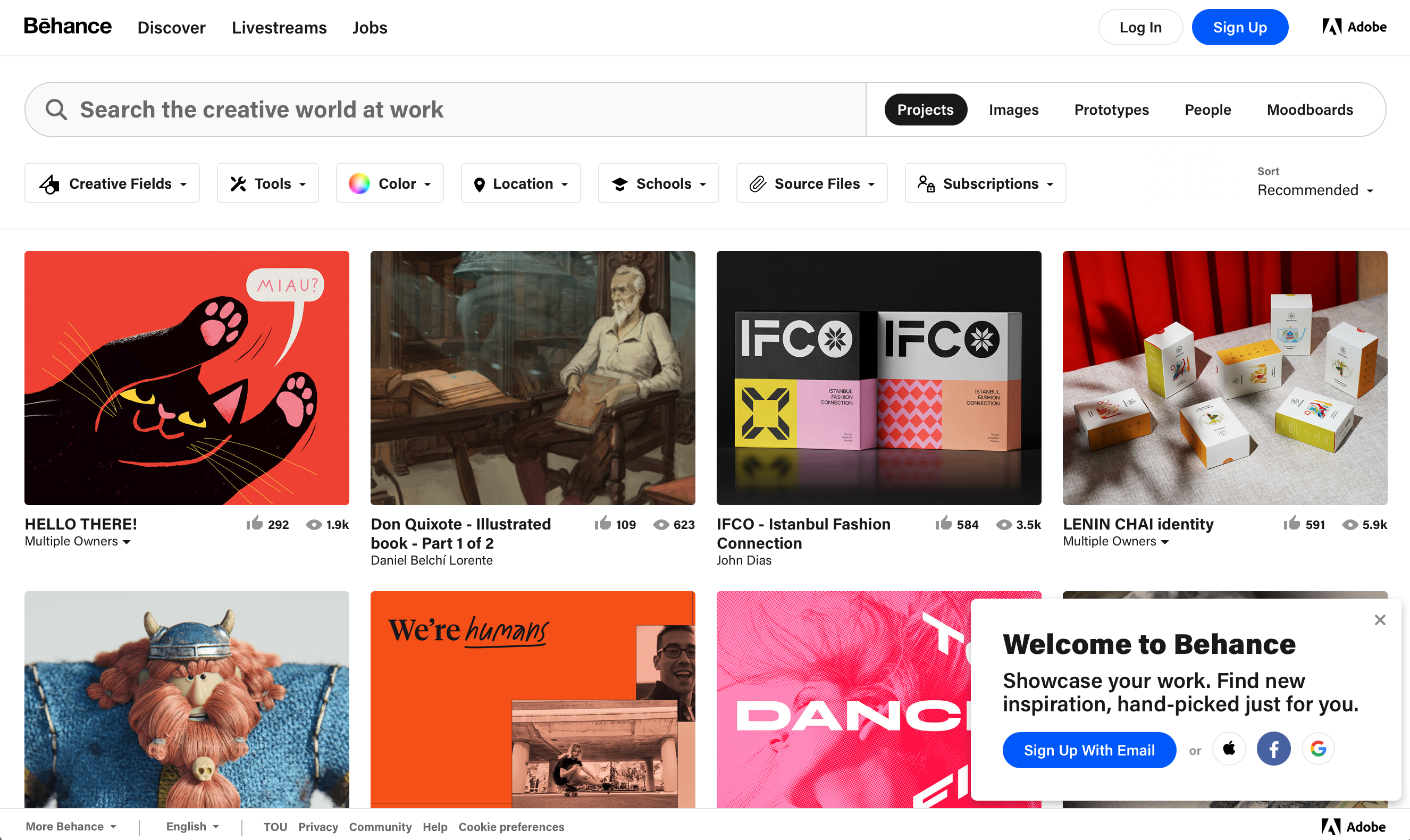Open the Sort Recommended dropdown
The width and height of the screenshot is (1410, 840).
[1315, 190]
